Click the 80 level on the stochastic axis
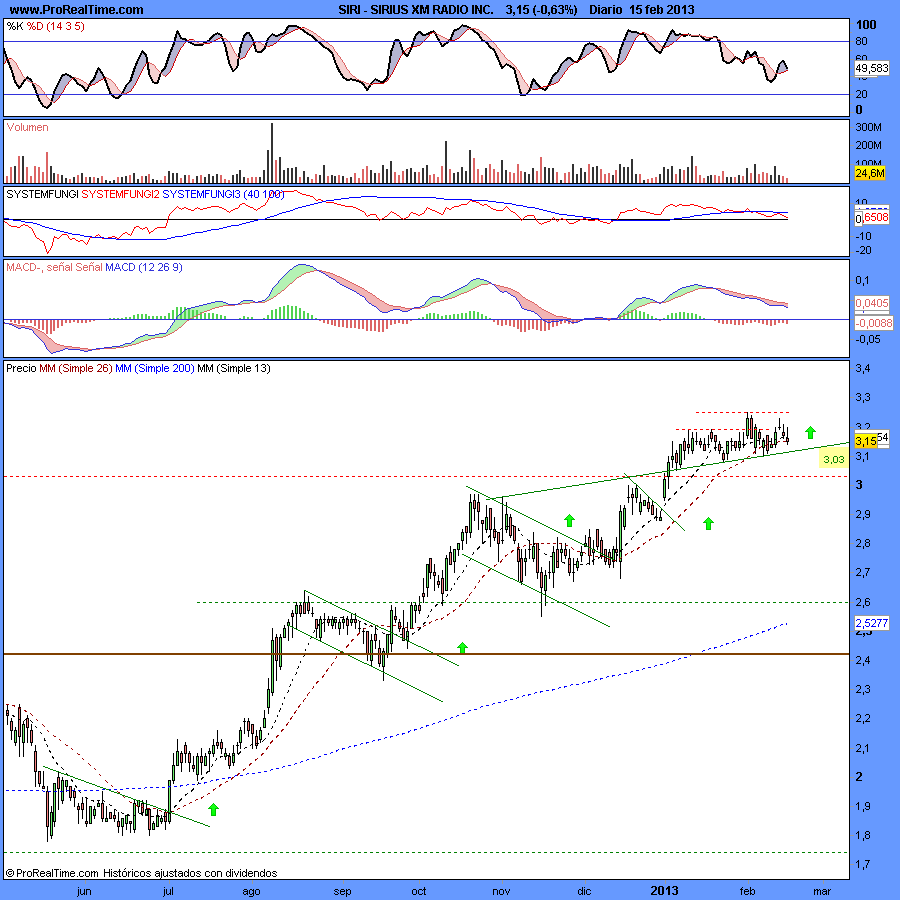The width and height of the screenshot is (900, 900). click(861, 41)
